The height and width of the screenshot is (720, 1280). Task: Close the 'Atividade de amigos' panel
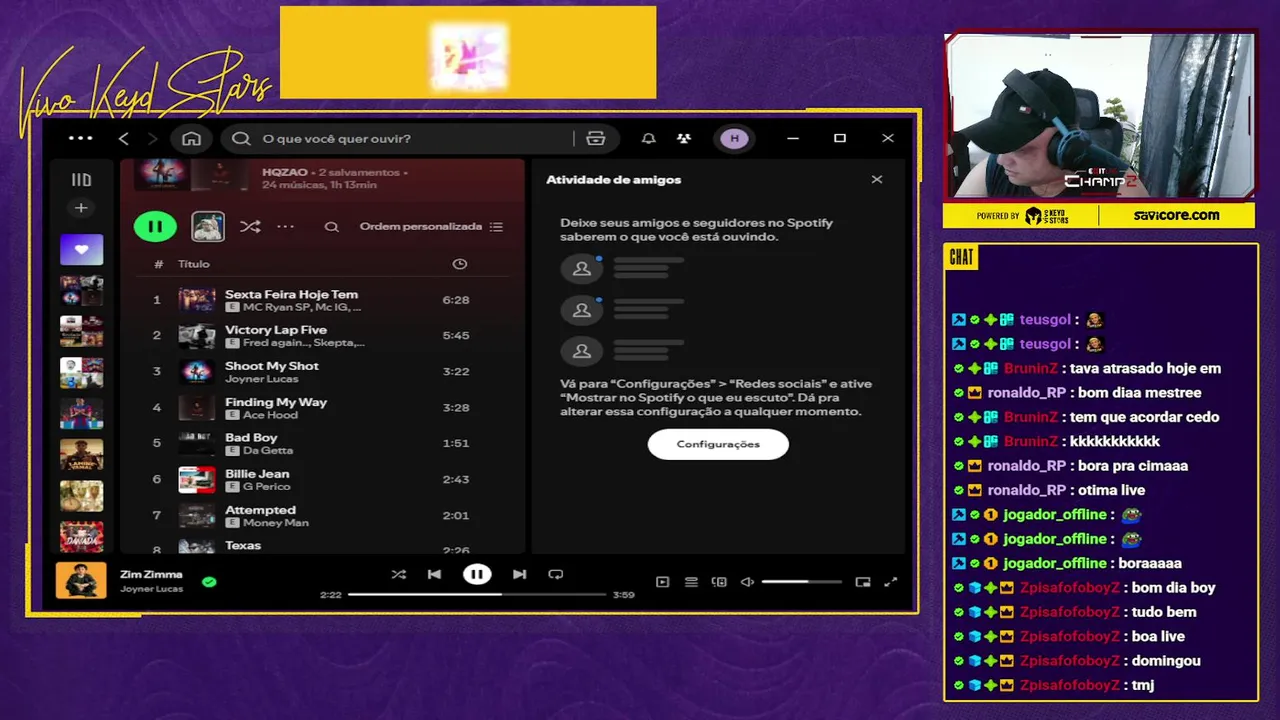coord(877,180)
